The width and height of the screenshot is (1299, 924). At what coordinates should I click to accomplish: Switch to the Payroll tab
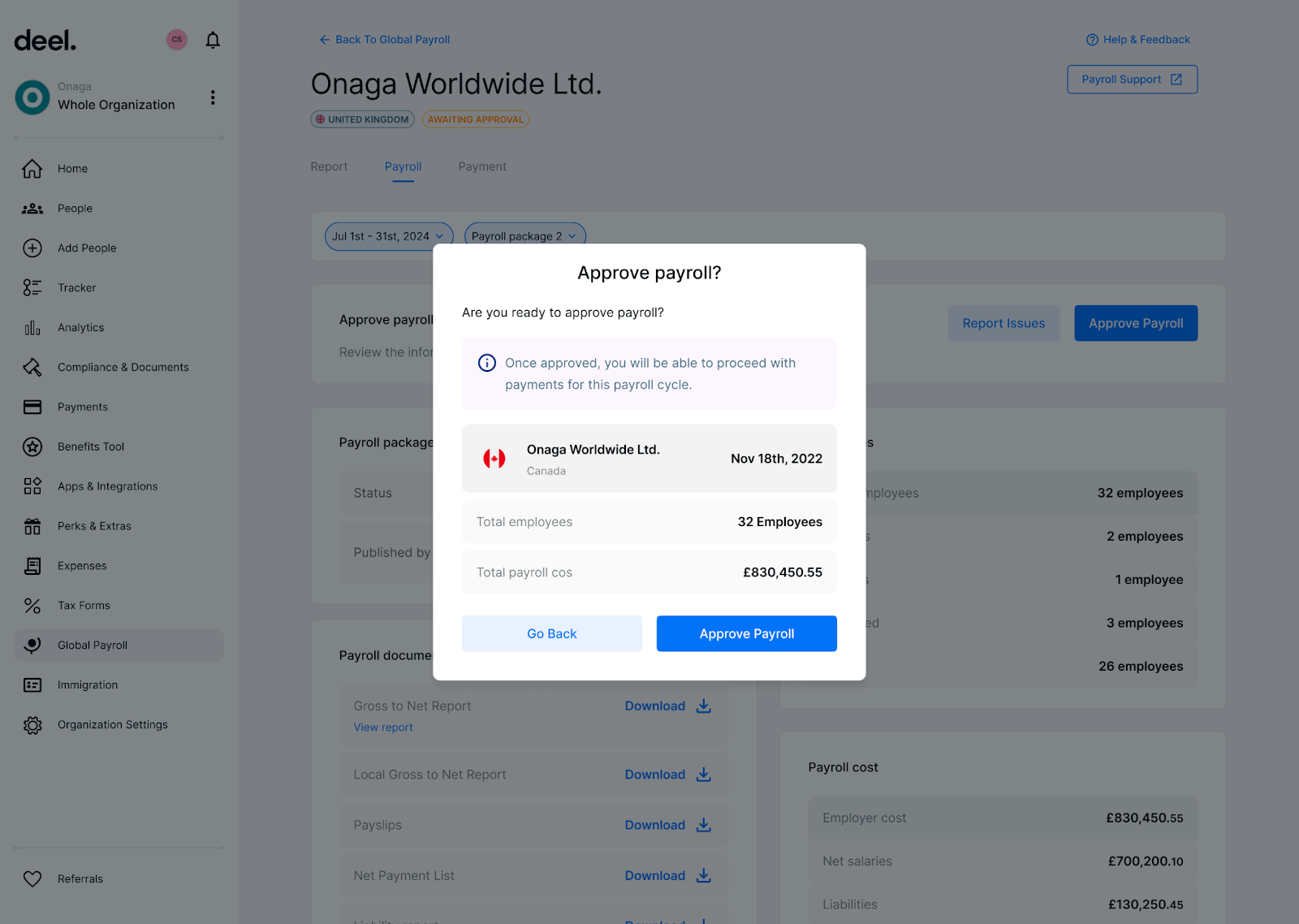(403, 166)
